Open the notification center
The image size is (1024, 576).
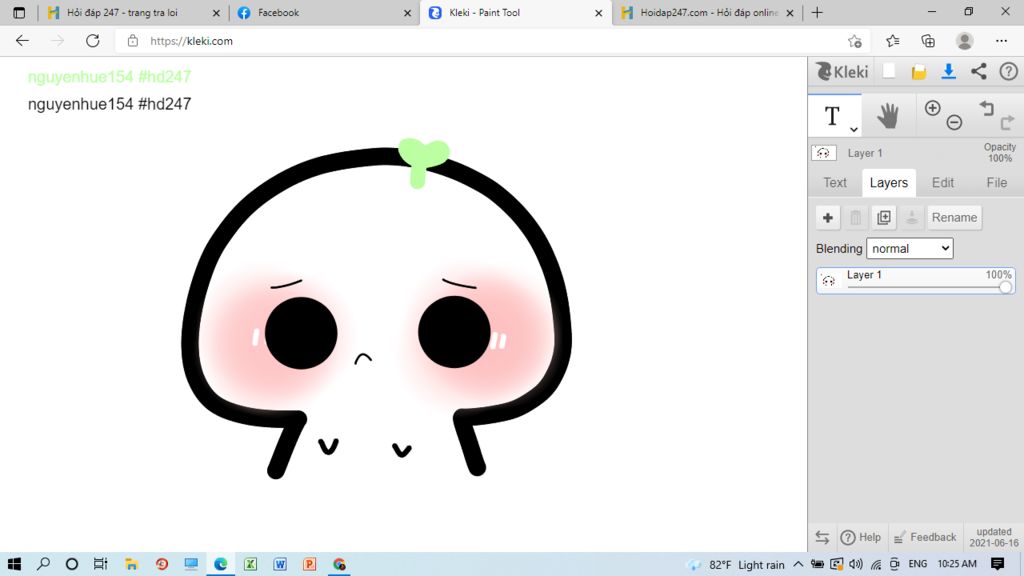pos(997,564)
